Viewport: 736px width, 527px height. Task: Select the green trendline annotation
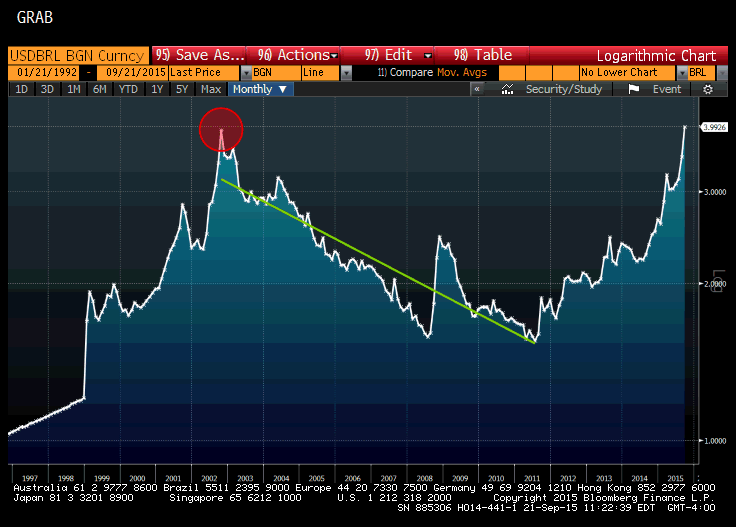coord(380,262)
